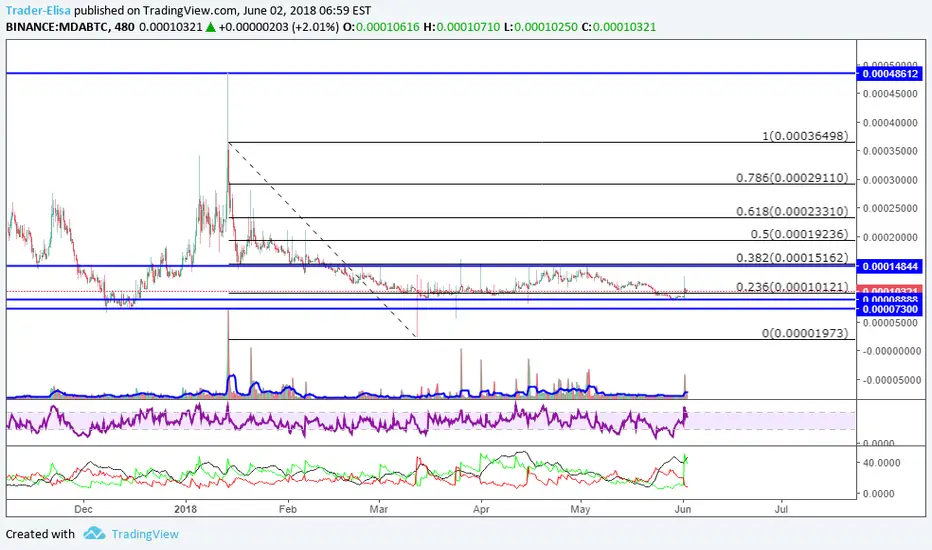Select the 0.00035000 price axis tick
This screenshot has height=550, width=932.
[890, 151]
